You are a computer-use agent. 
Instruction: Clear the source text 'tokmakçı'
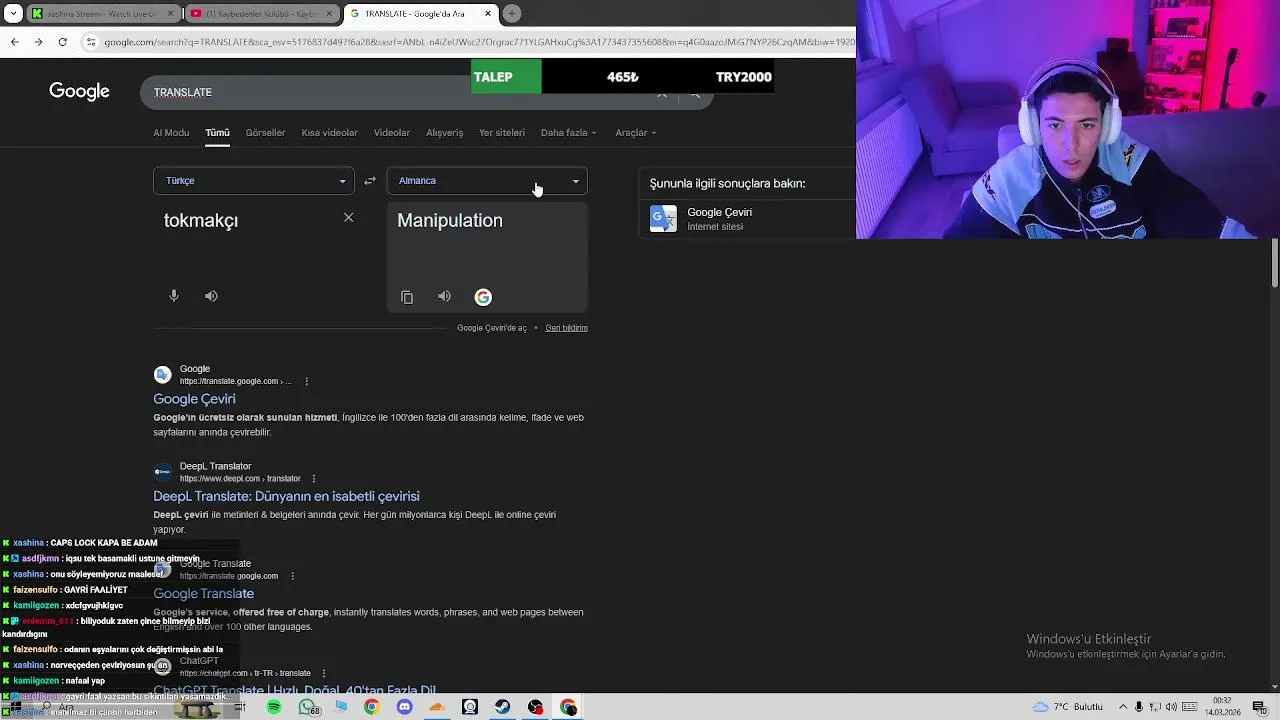click(348, 217)
